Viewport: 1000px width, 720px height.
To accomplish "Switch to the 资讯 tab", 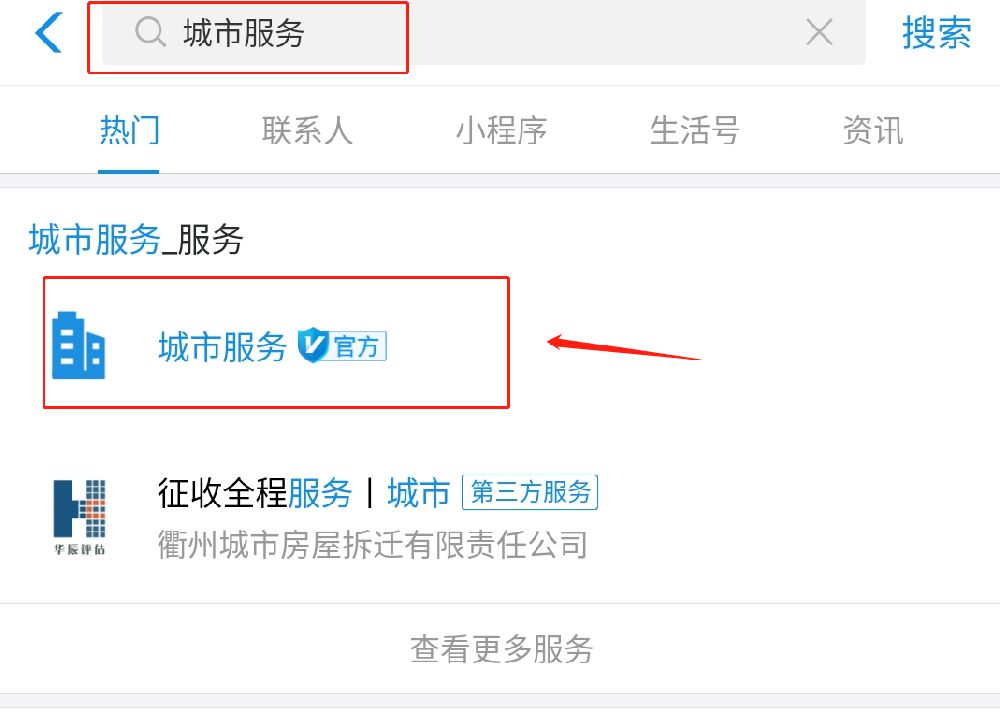I will pyautogui.click(x=873, y=131).
